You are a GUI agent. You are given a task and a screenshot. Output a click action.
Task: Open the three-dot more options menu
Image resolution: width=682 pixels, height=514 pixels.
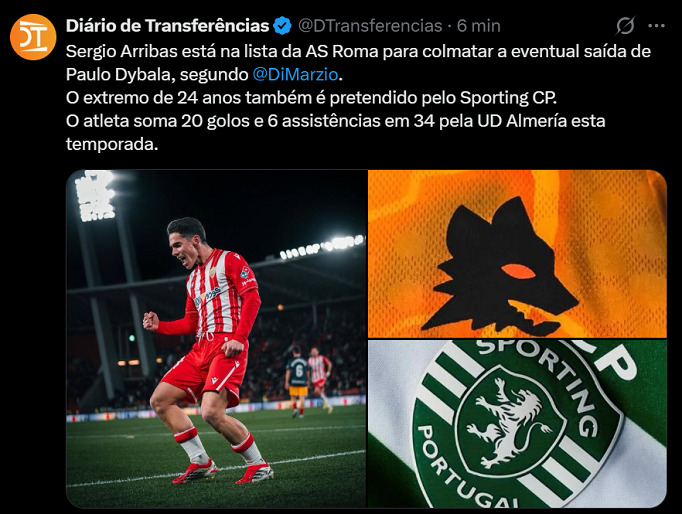click(x=656, y=26)
